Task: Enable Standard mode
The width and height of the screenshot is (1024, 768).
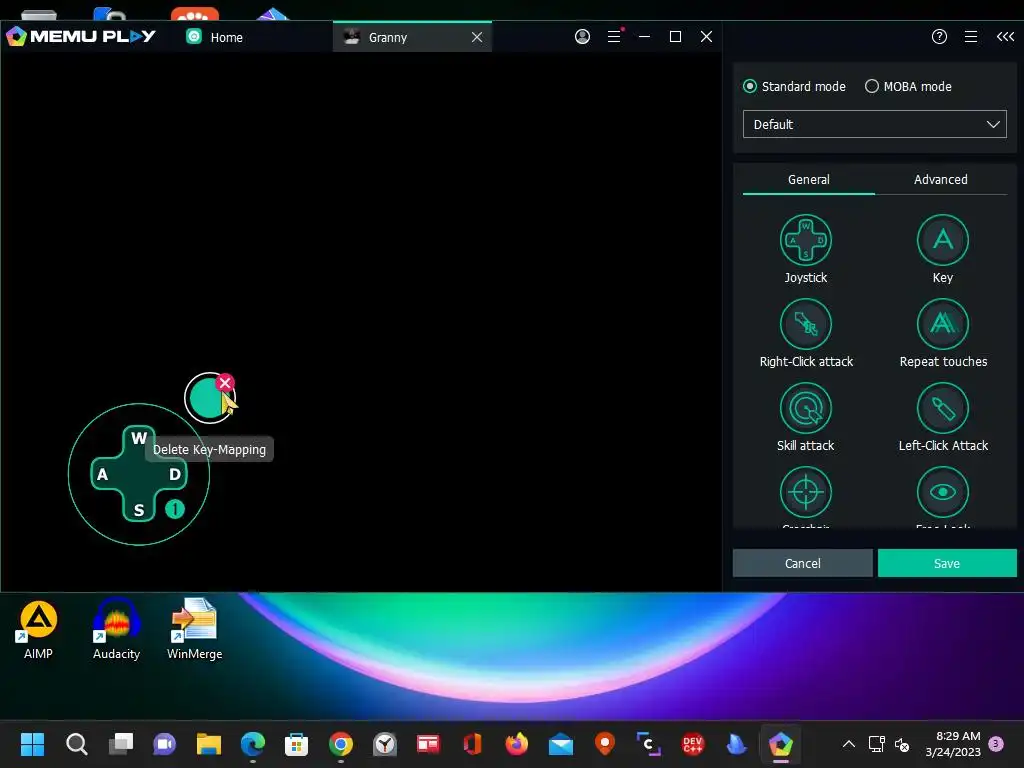Action: [x=794, y=86]
